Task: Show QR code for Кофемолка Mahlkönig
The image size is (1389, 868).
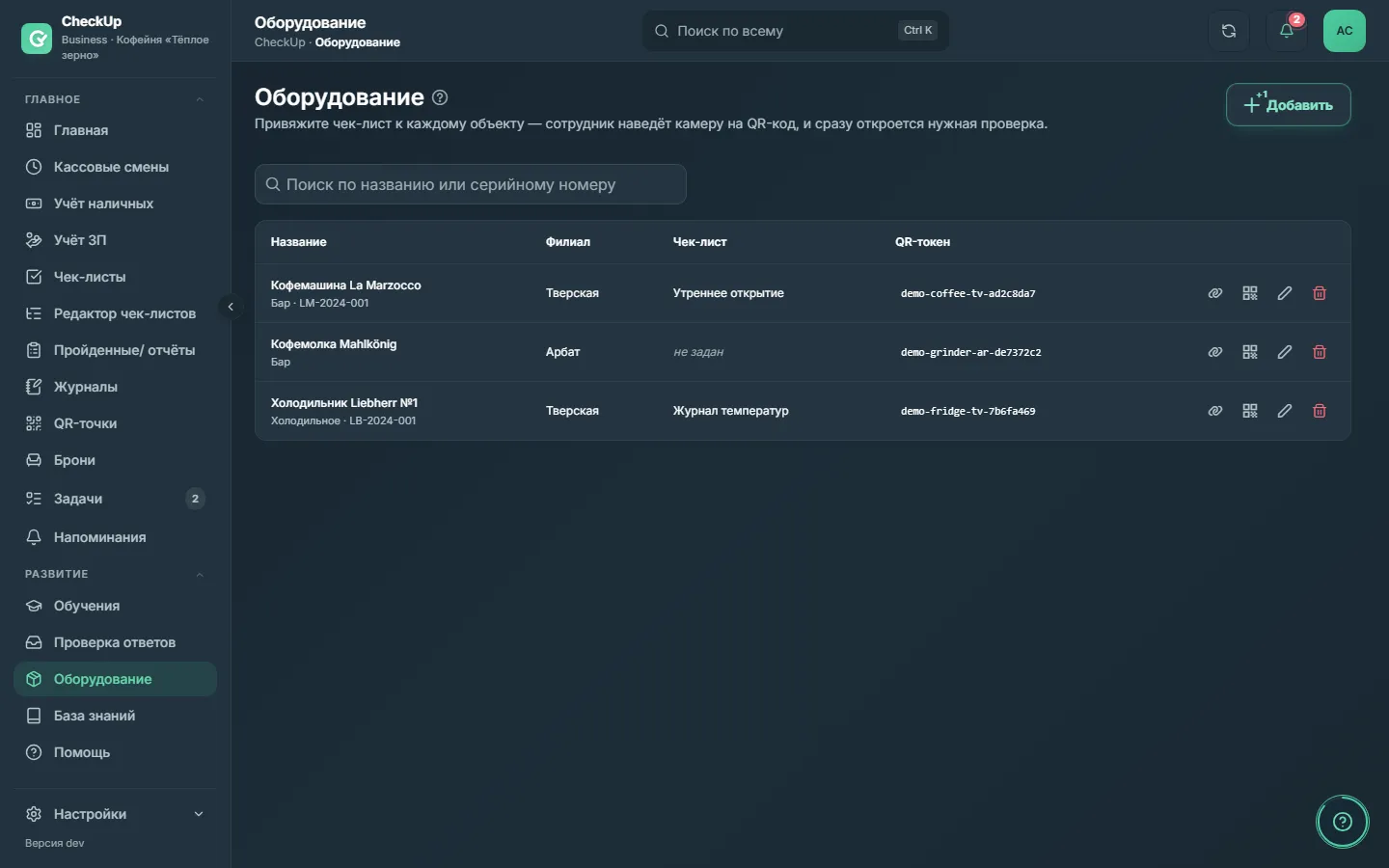Action: click(x=1250, y=352)
